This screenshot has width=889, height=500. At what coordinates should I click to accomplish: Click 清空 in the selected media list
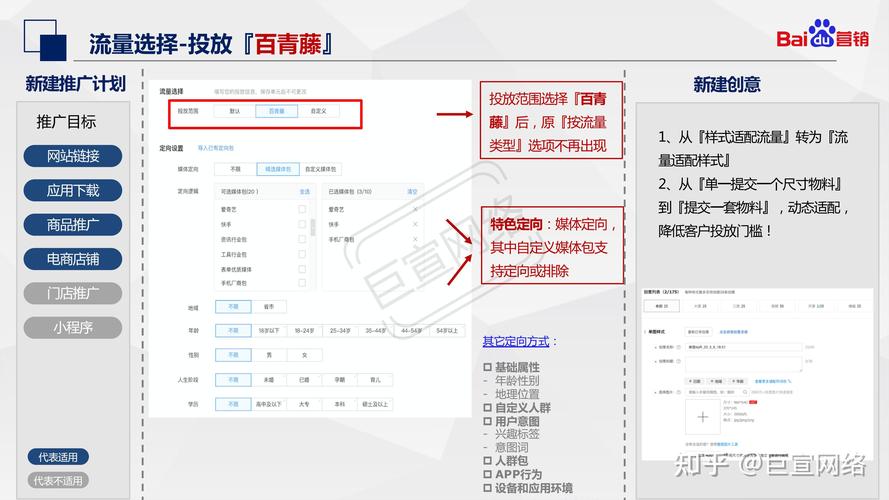(412, 192)
